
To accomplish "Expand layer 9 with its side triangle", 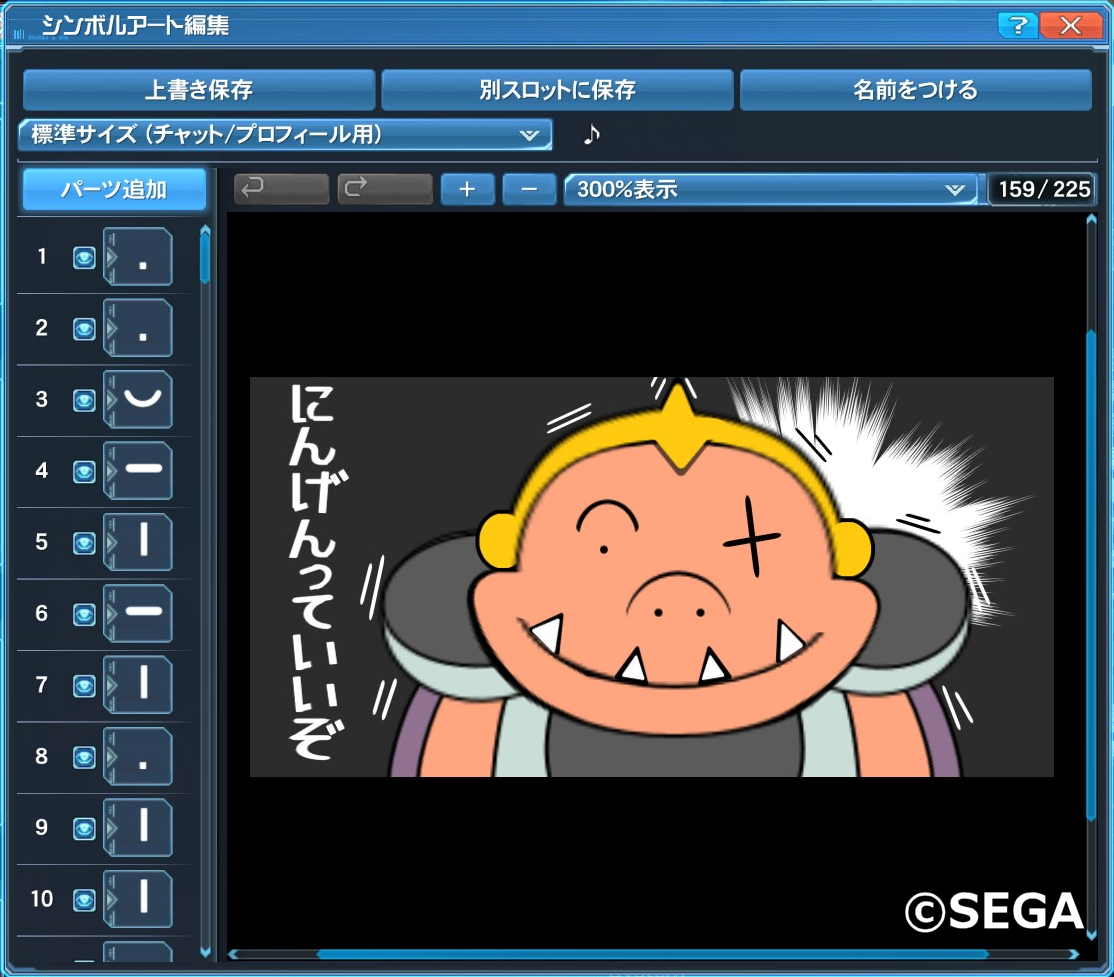I will 110,828.
